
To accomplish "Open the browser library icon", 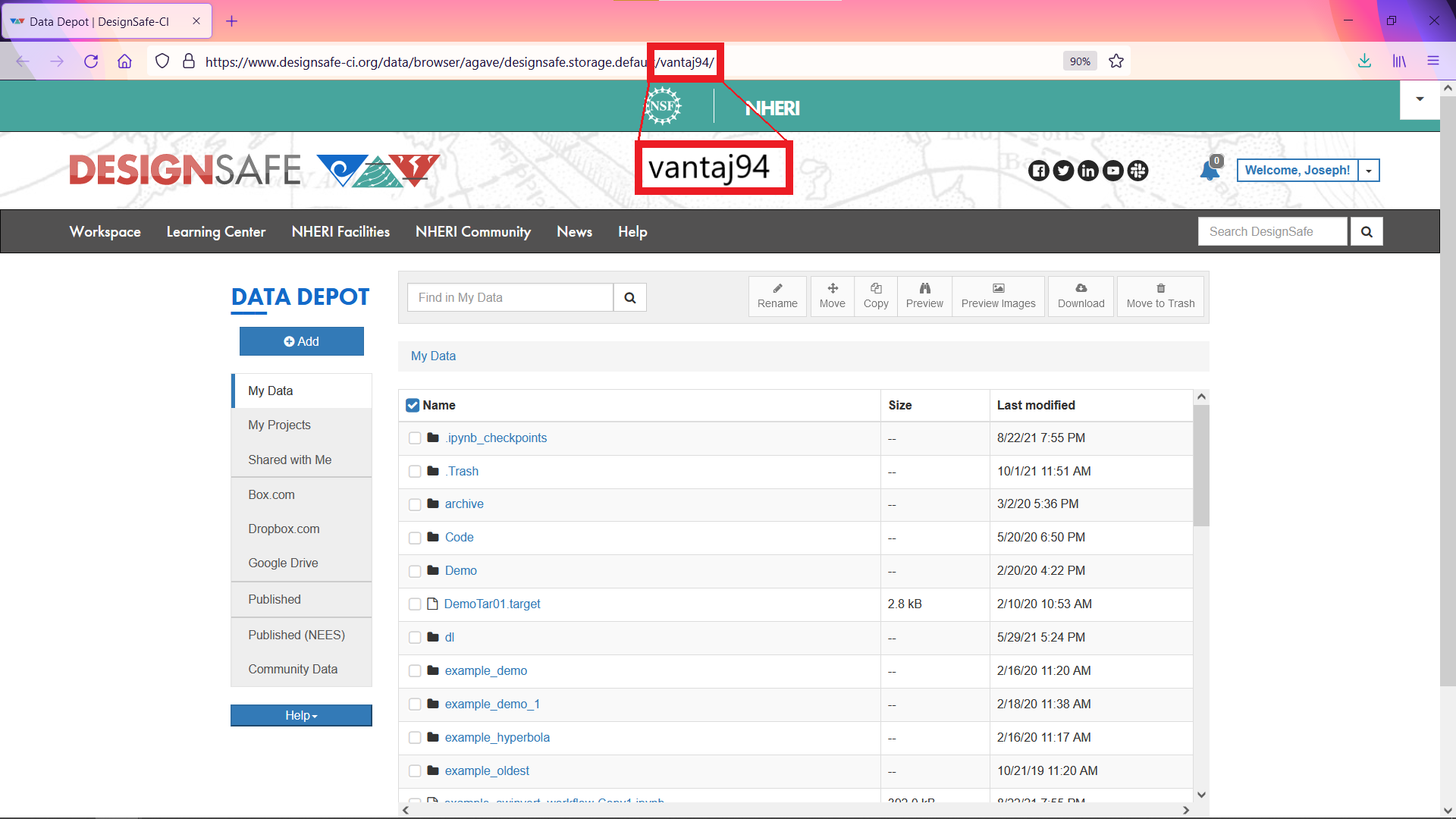I will 1399,61.
